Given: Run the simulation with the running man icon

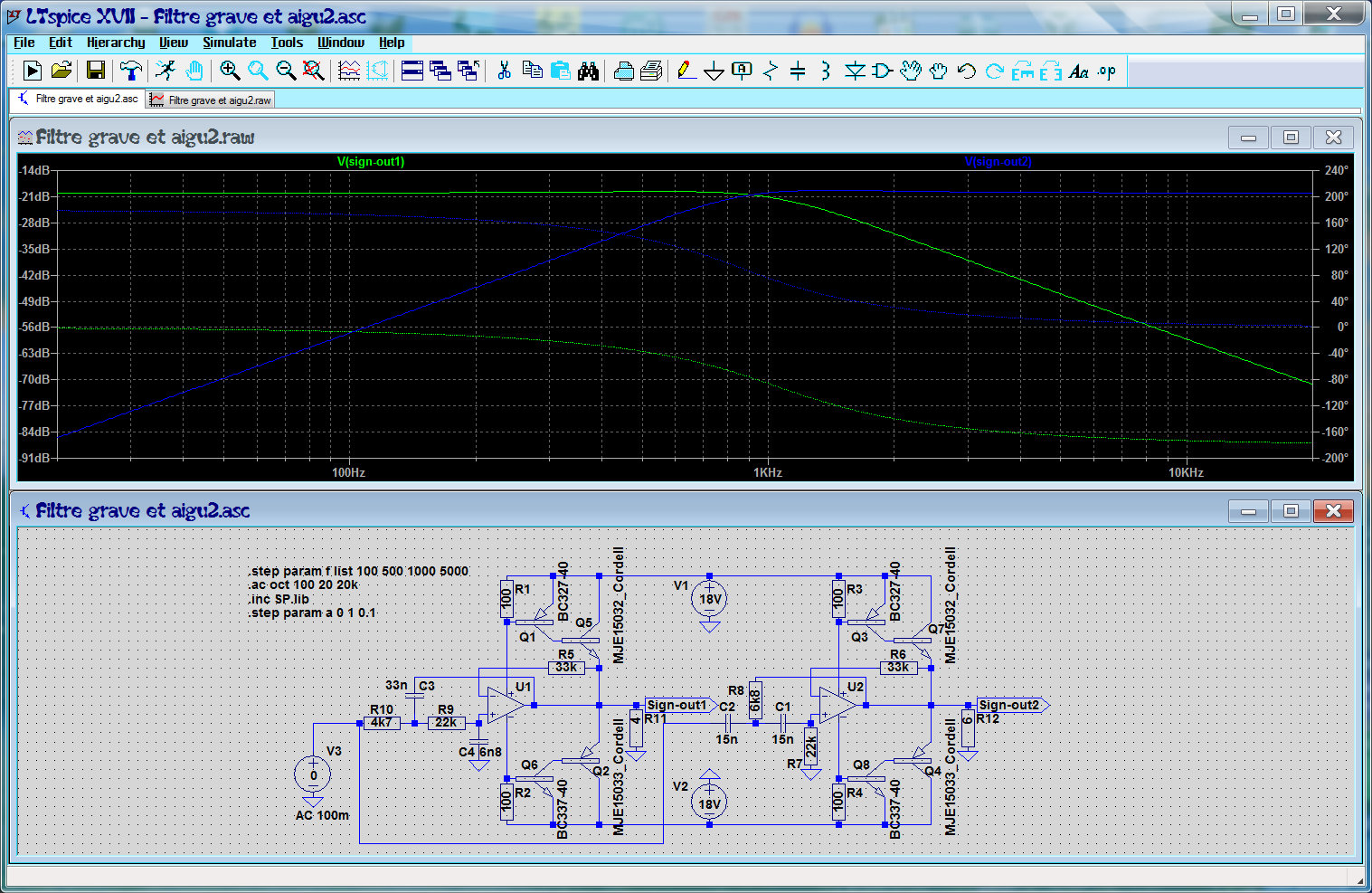Looking at the screenshot, I should point(166,71).
